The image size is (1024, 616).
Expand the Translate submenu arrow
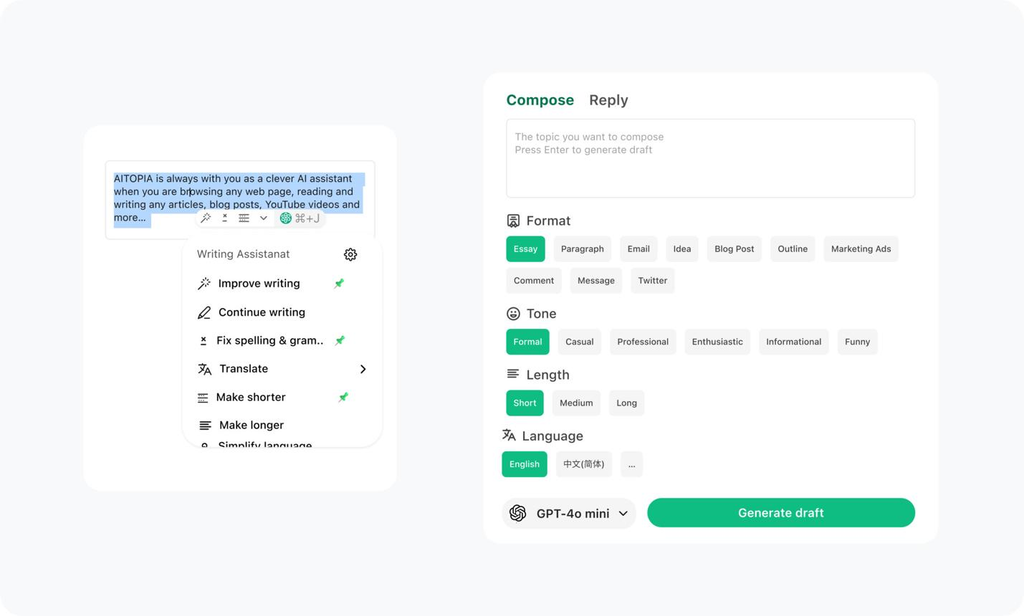pos(363,369)
